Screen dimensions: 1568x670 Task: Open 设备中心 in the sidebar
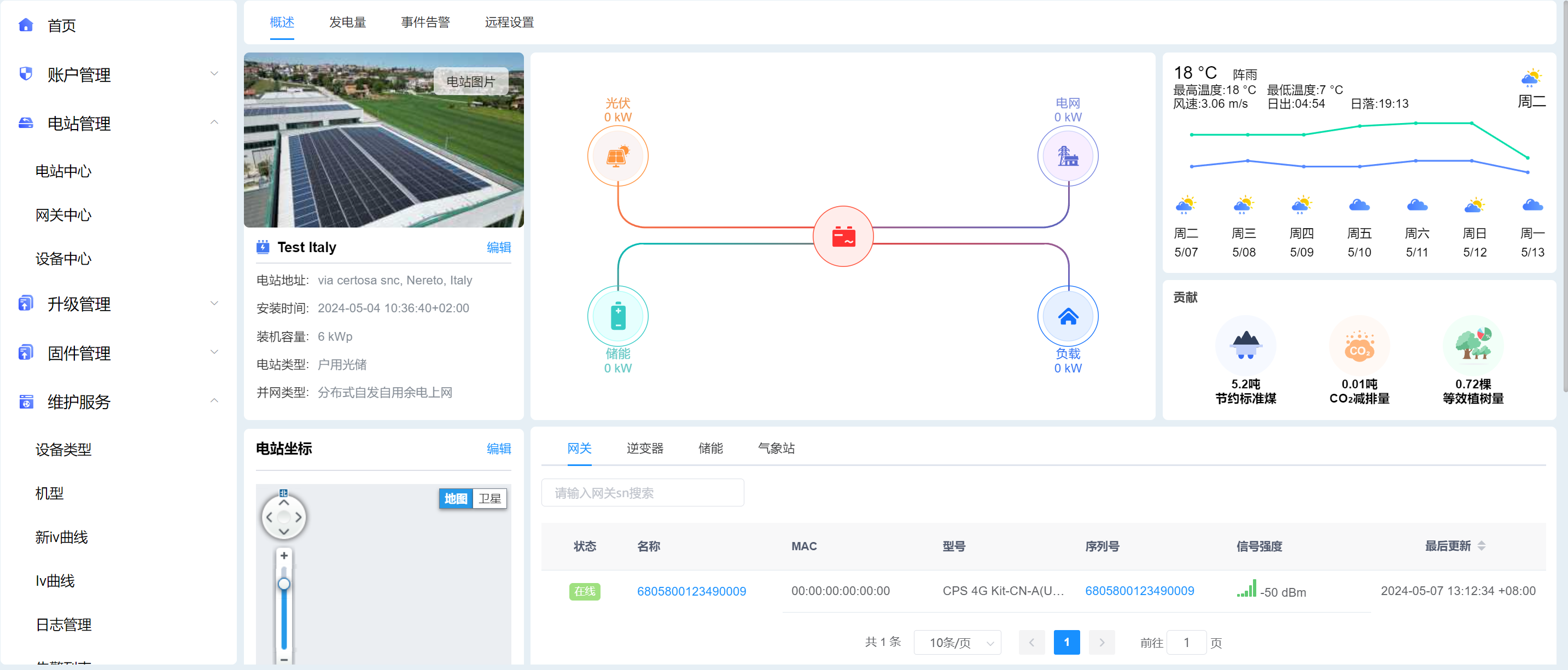63,259
